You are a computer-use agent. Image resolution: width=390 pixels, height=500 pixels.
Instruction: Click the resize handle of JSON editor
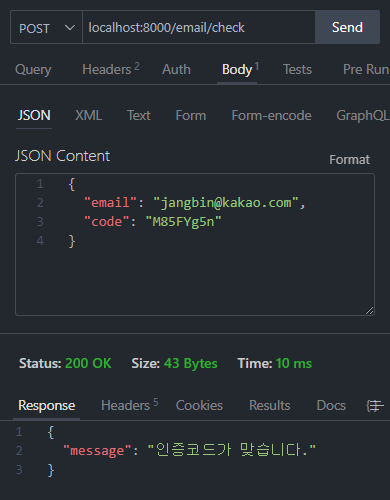click(369, 310)
